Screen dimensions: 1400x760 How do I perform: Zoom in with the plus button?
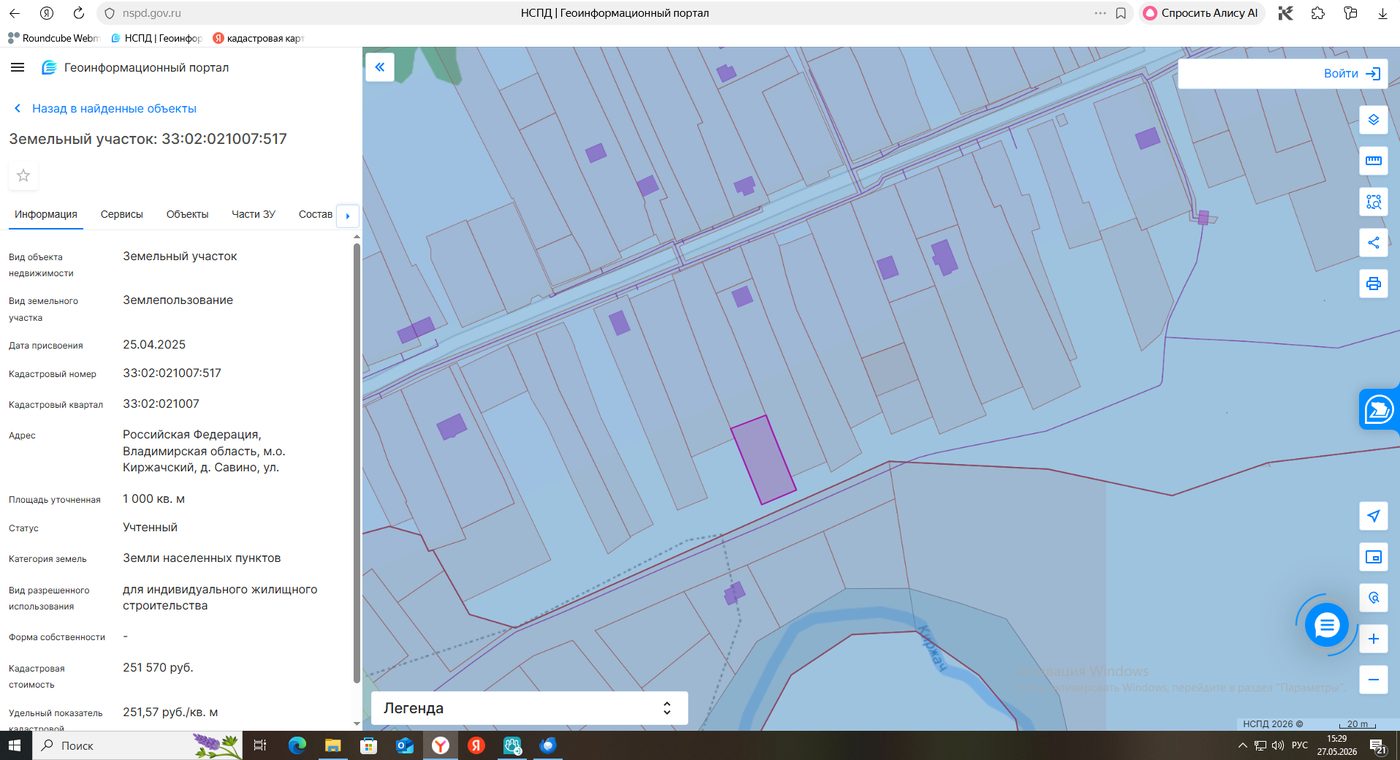click(x=1373, y=639)
